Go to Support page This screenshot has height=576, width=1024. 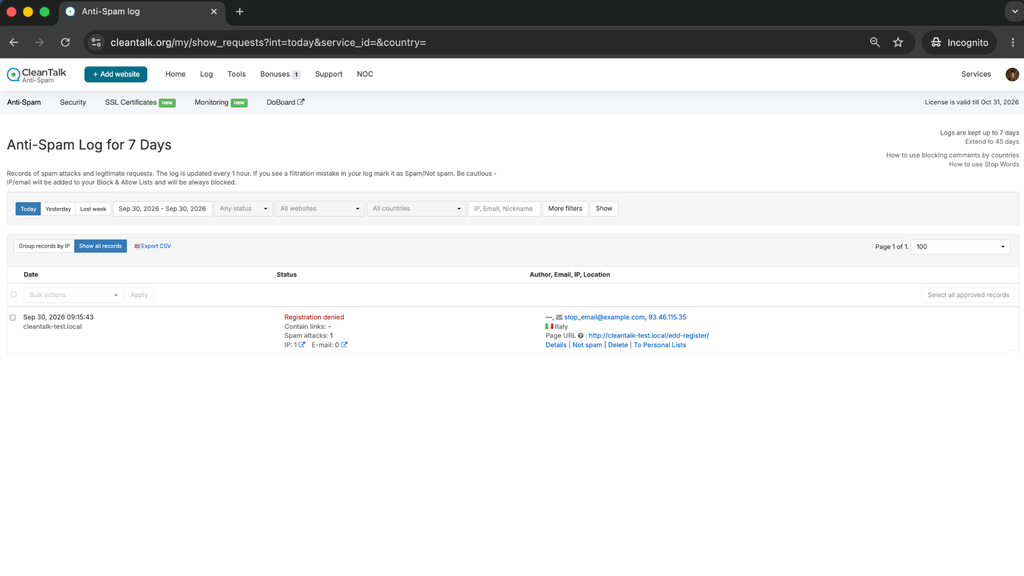[328, 74]
